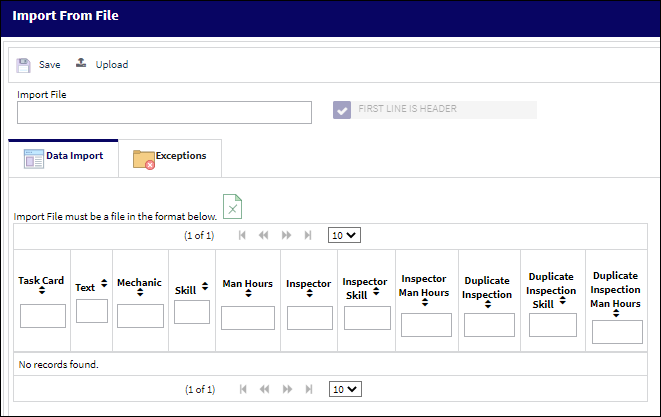This screenshot has width=661, height=417.
Task: Sort by Duplicate Inspection column arrows
Action: click(x=488, y=304)
